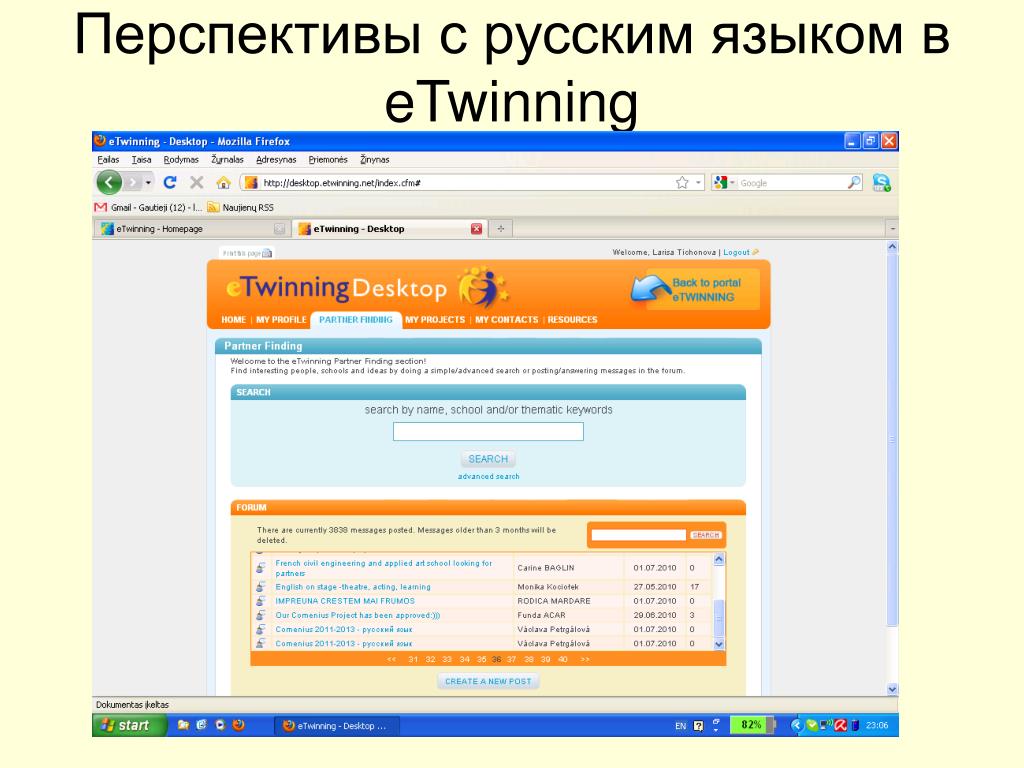
Task: Go to the Firefox Home page icon
Action: [x=223, y=182]
